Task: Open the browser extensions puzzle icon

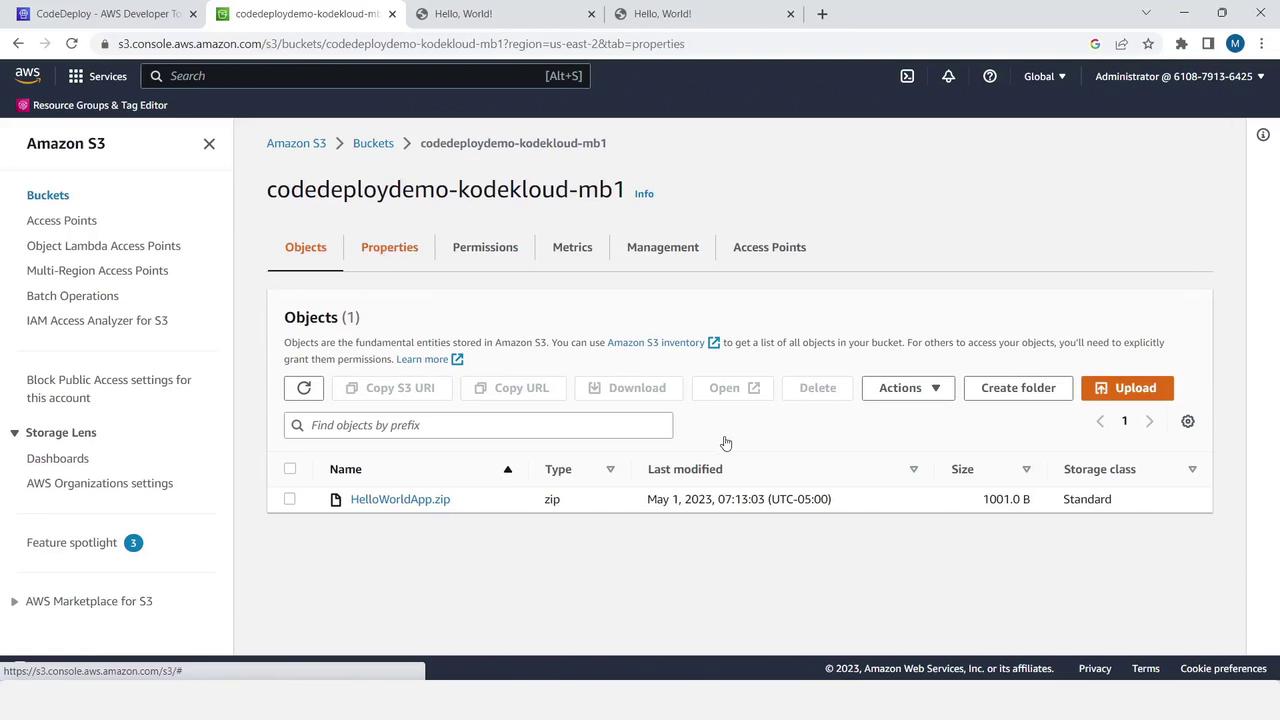Action: (1181, 44)
